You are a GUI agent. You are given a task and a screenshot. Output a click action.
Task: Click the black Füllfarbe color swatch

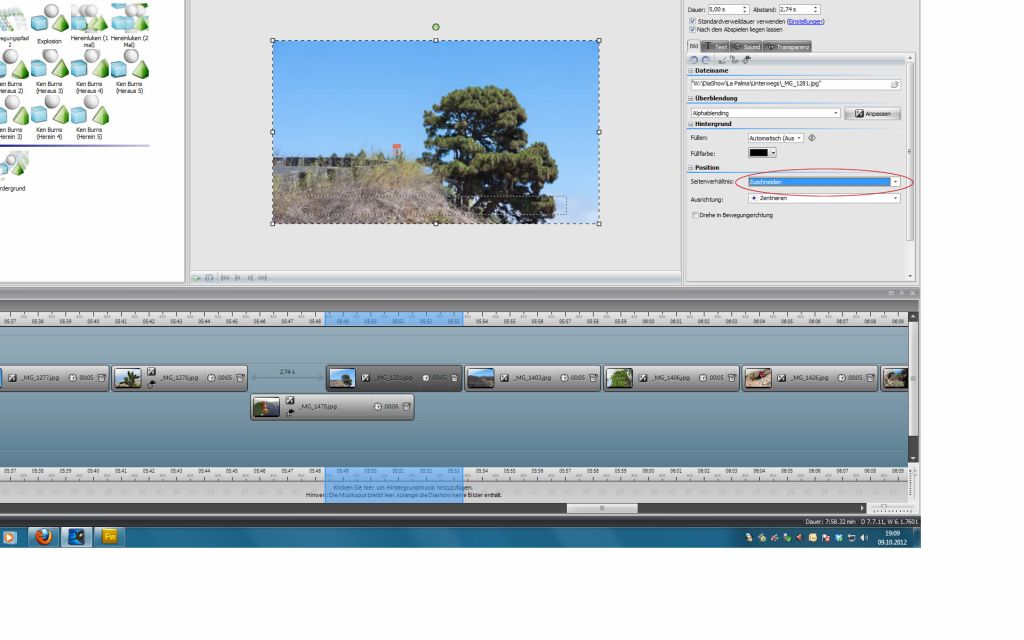tap(759, 152)
